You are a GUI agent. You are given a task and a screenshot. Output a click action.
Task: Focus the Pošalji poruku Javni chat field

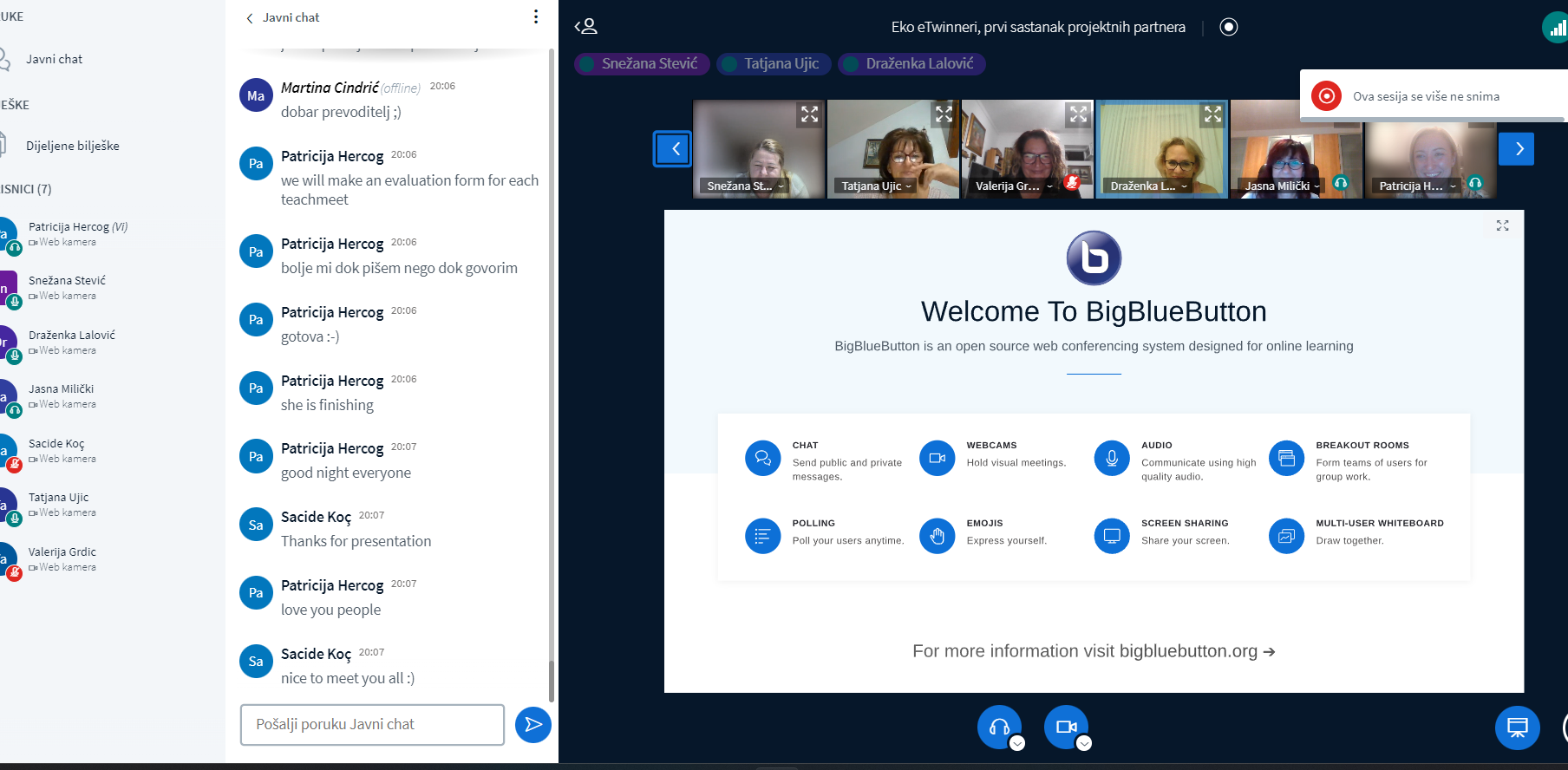pyautogui.click(x=372, y=725)
